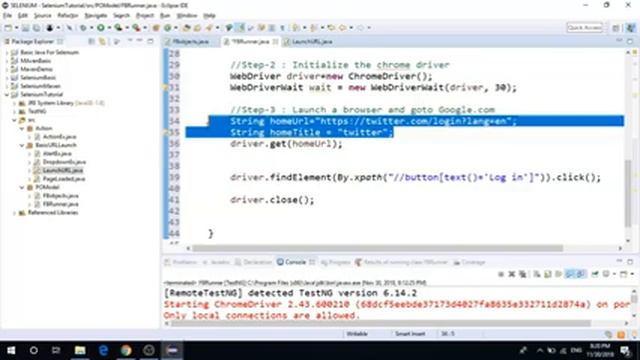Screen dimensions: 640x360
Task: Open the Debug button dropdown arrow
Action: 91,28
